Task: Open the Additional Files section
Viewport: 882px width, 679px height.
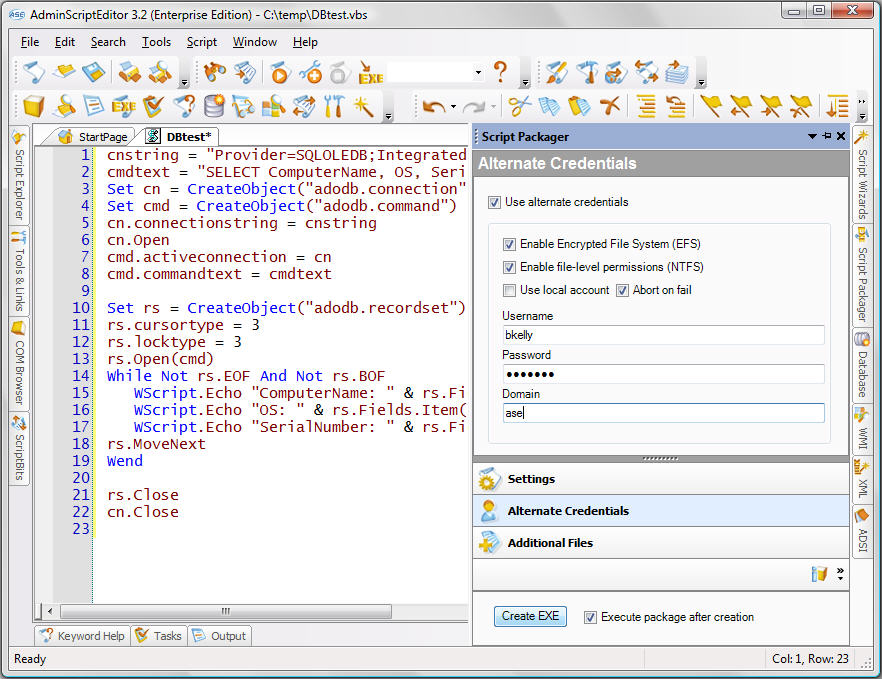Action: tap(661, 543)
